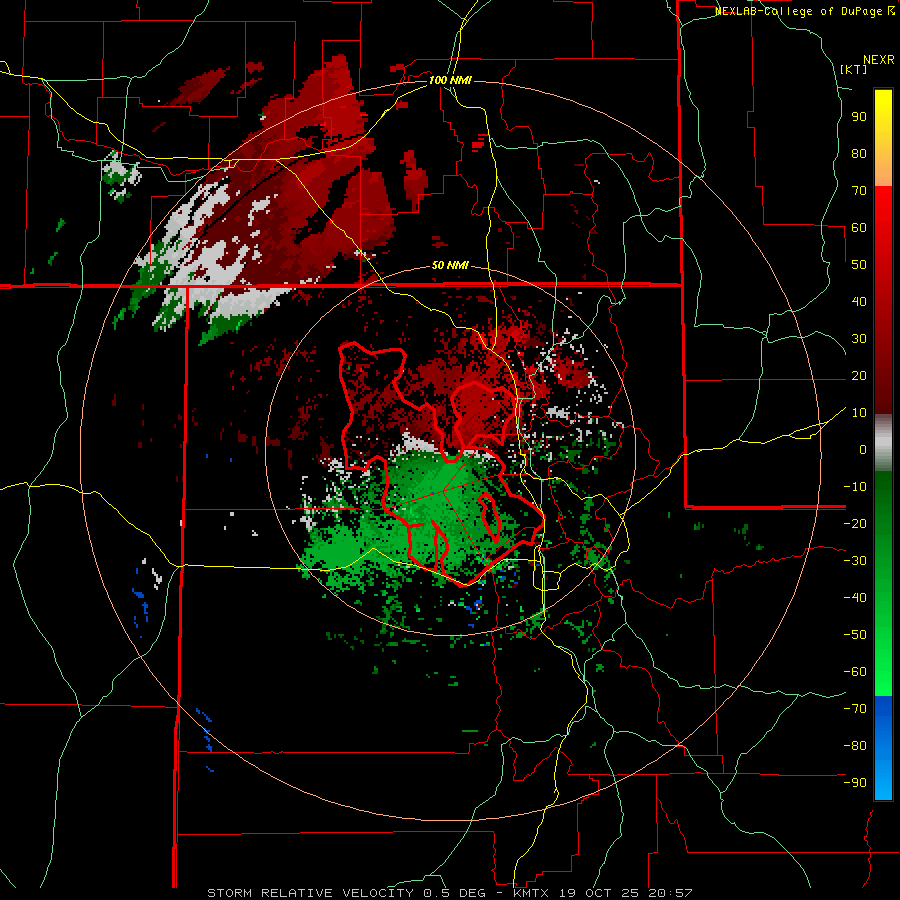Click the -50 value on the velocity scale
The height and width of the screenshot is (900, 900).
(x=855, y=635)
